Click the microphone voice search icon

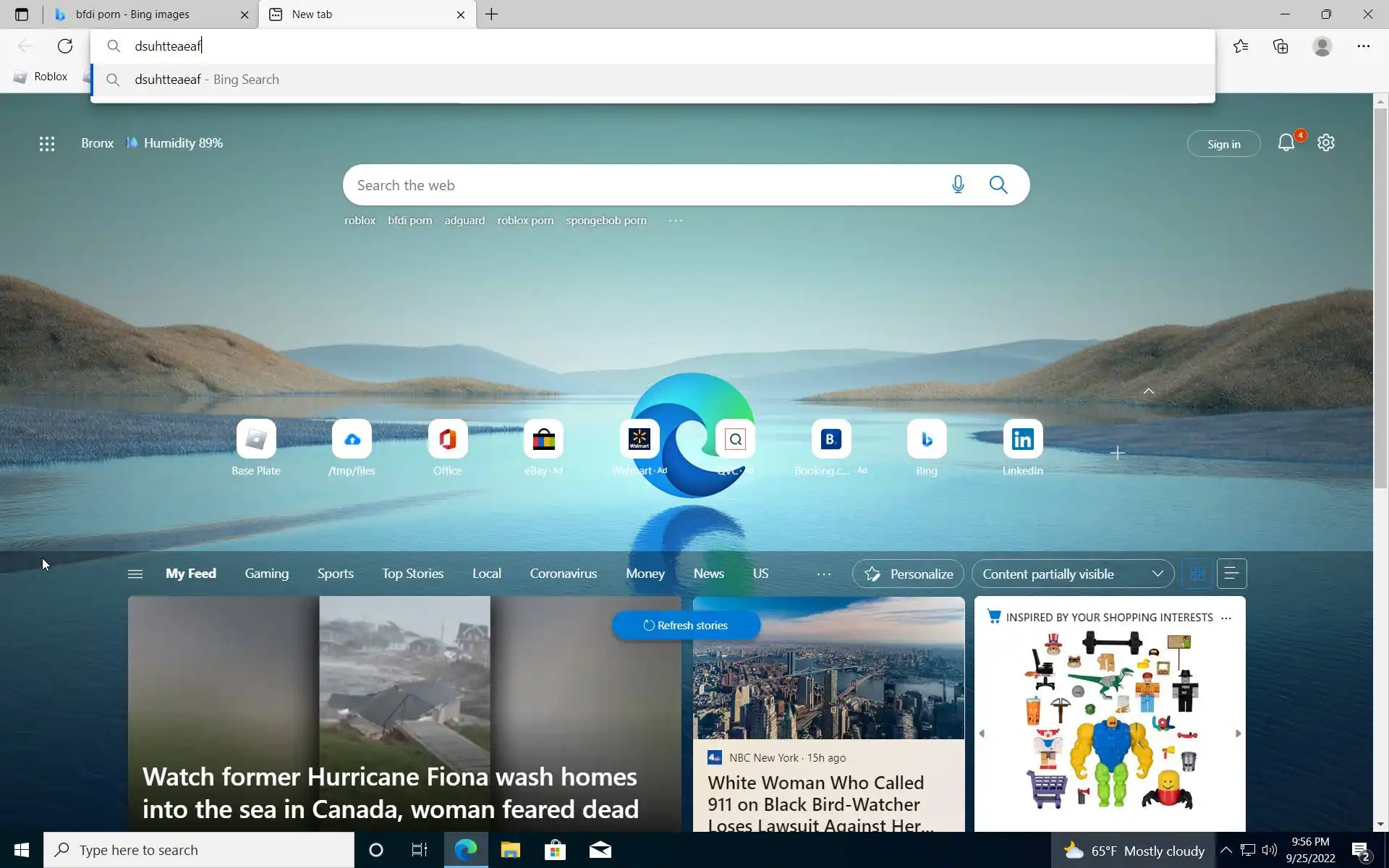[958, 185]
